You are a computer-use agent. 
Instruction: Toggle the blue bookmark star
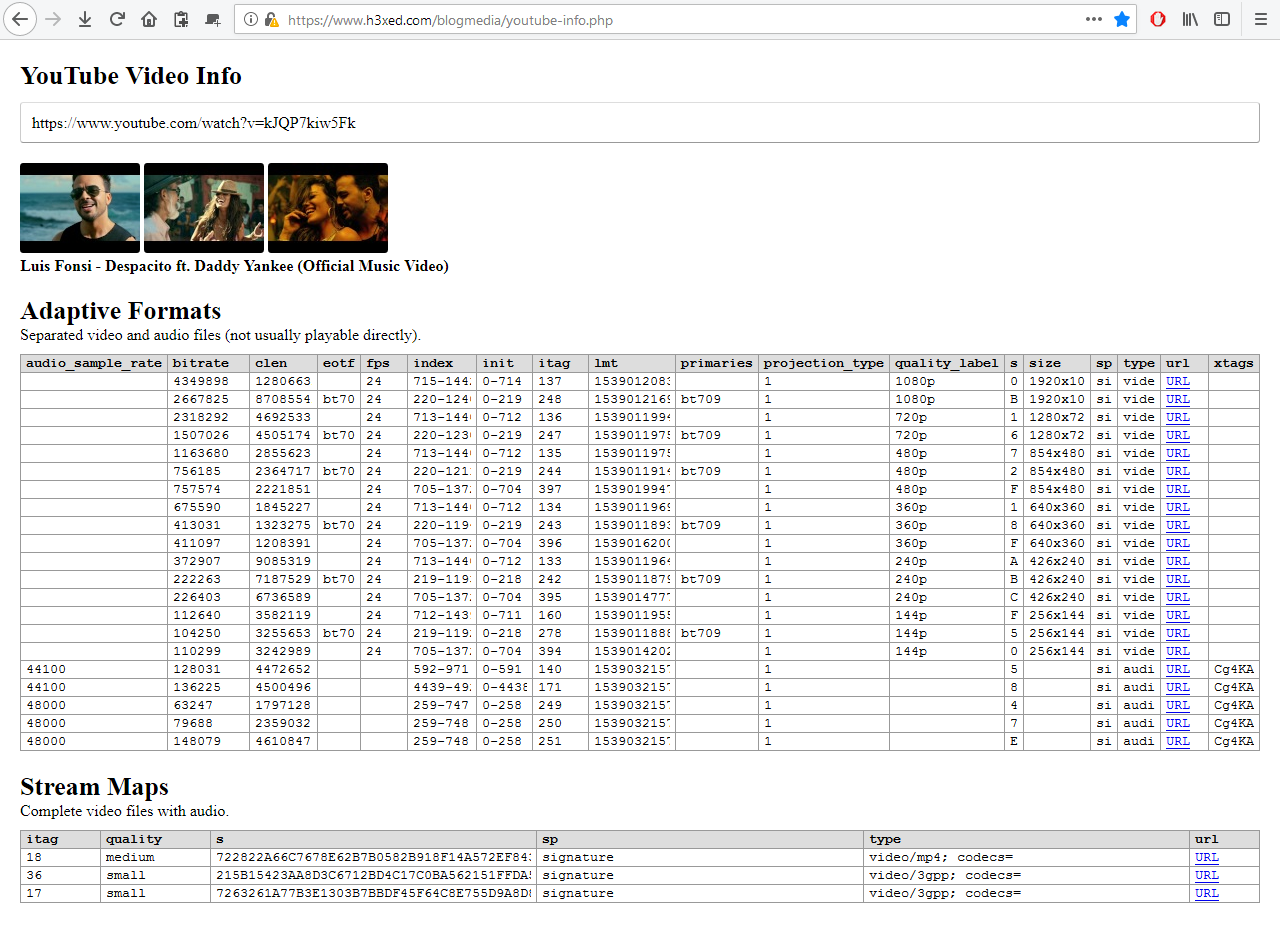(x=1122, y=19)
